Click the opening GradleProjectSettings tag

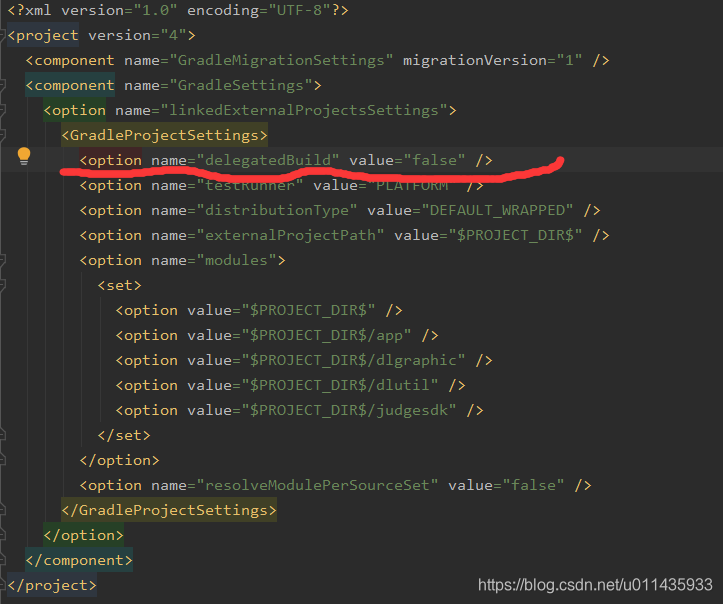[x=164, y=135]
